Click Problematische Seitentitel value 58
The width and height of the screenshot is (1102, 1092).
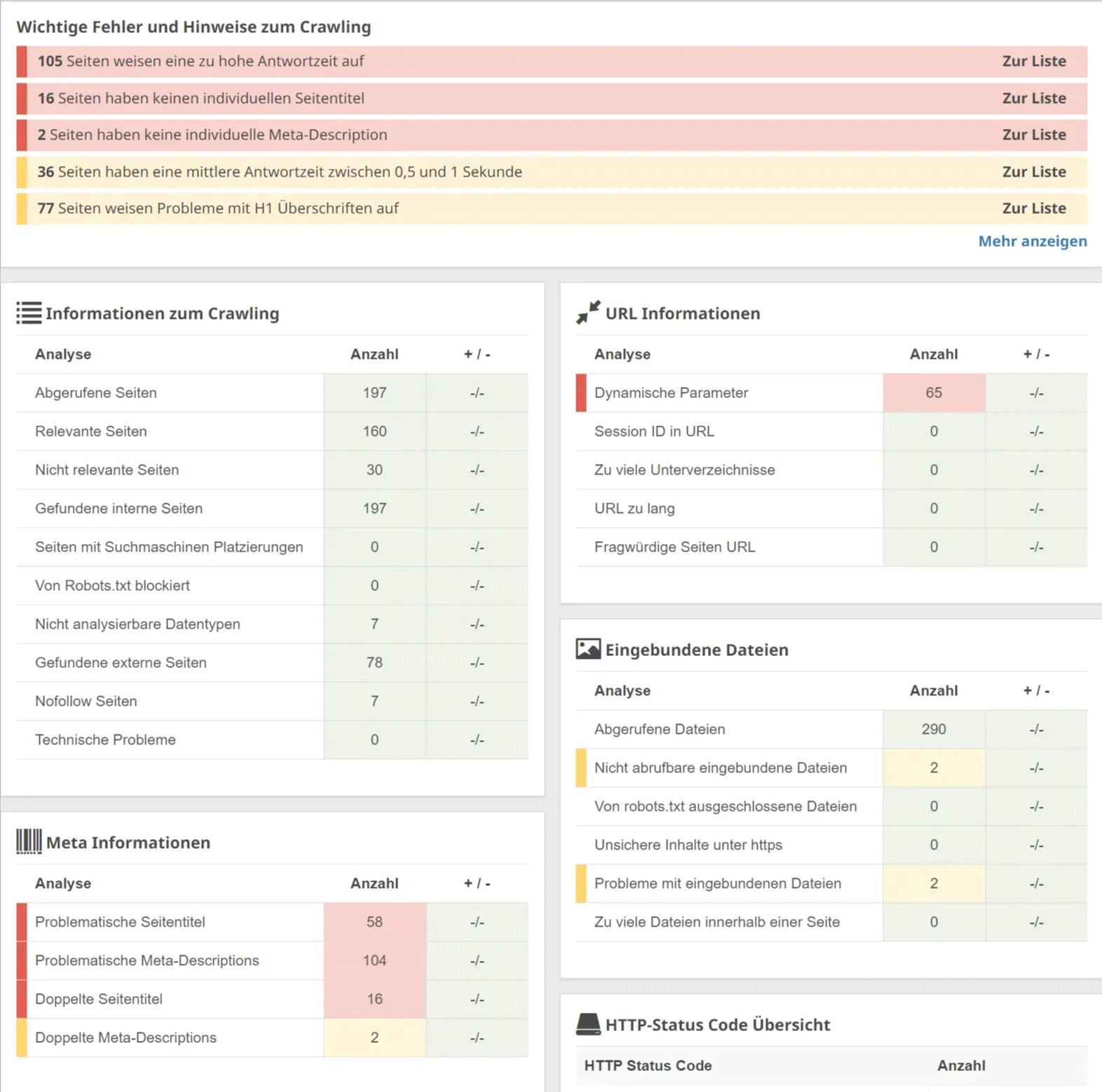[374, 922]
